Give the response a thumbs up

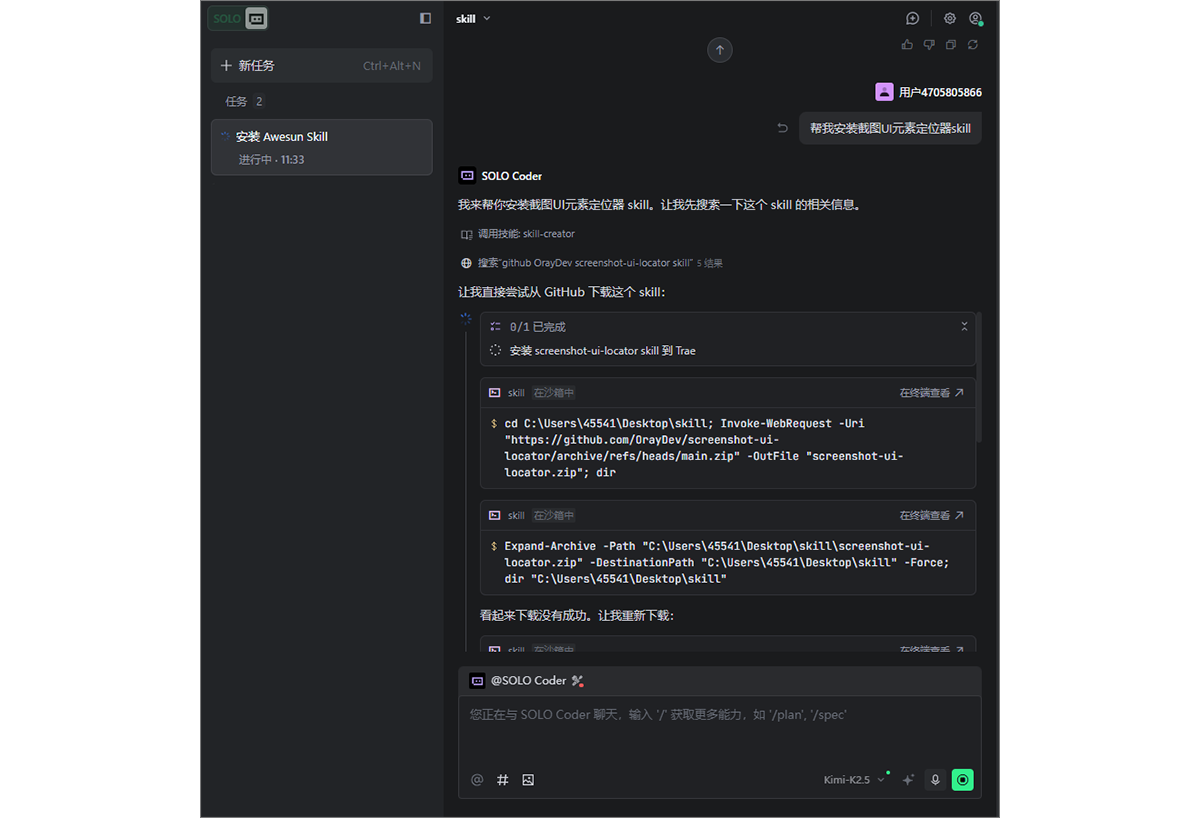tap(906, 44)
